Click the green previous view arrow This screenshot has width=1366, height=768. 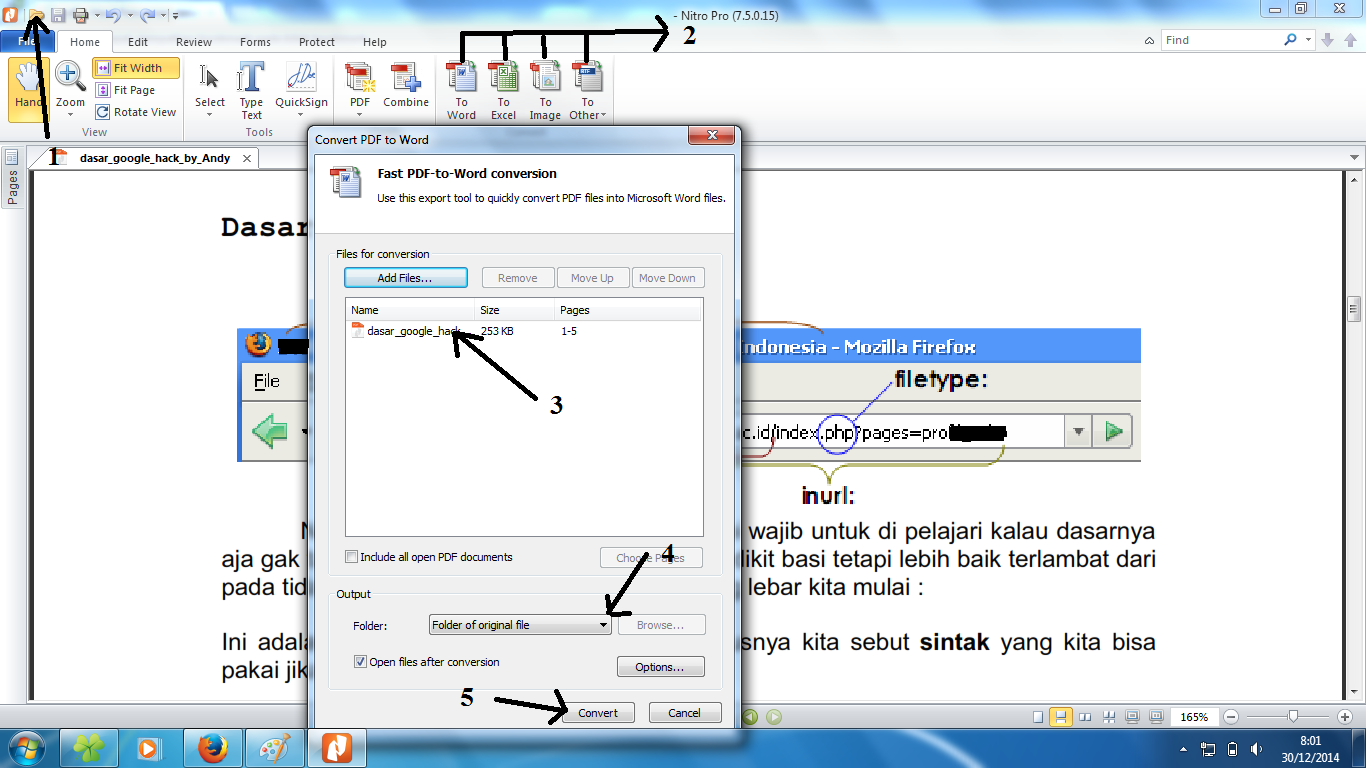(x=750, y=717)
